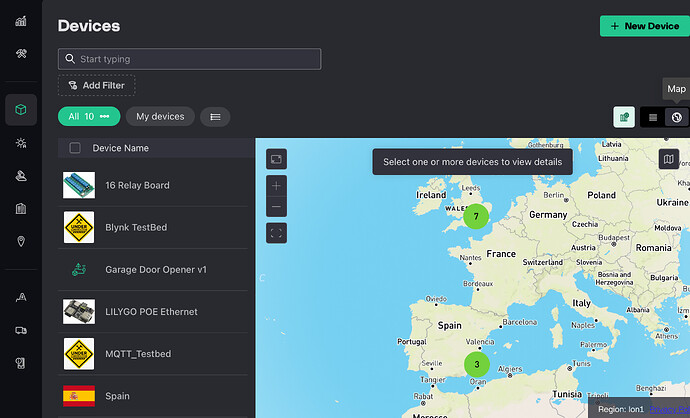
Task: Select the All 10 tab
Action: pos(89,117)
